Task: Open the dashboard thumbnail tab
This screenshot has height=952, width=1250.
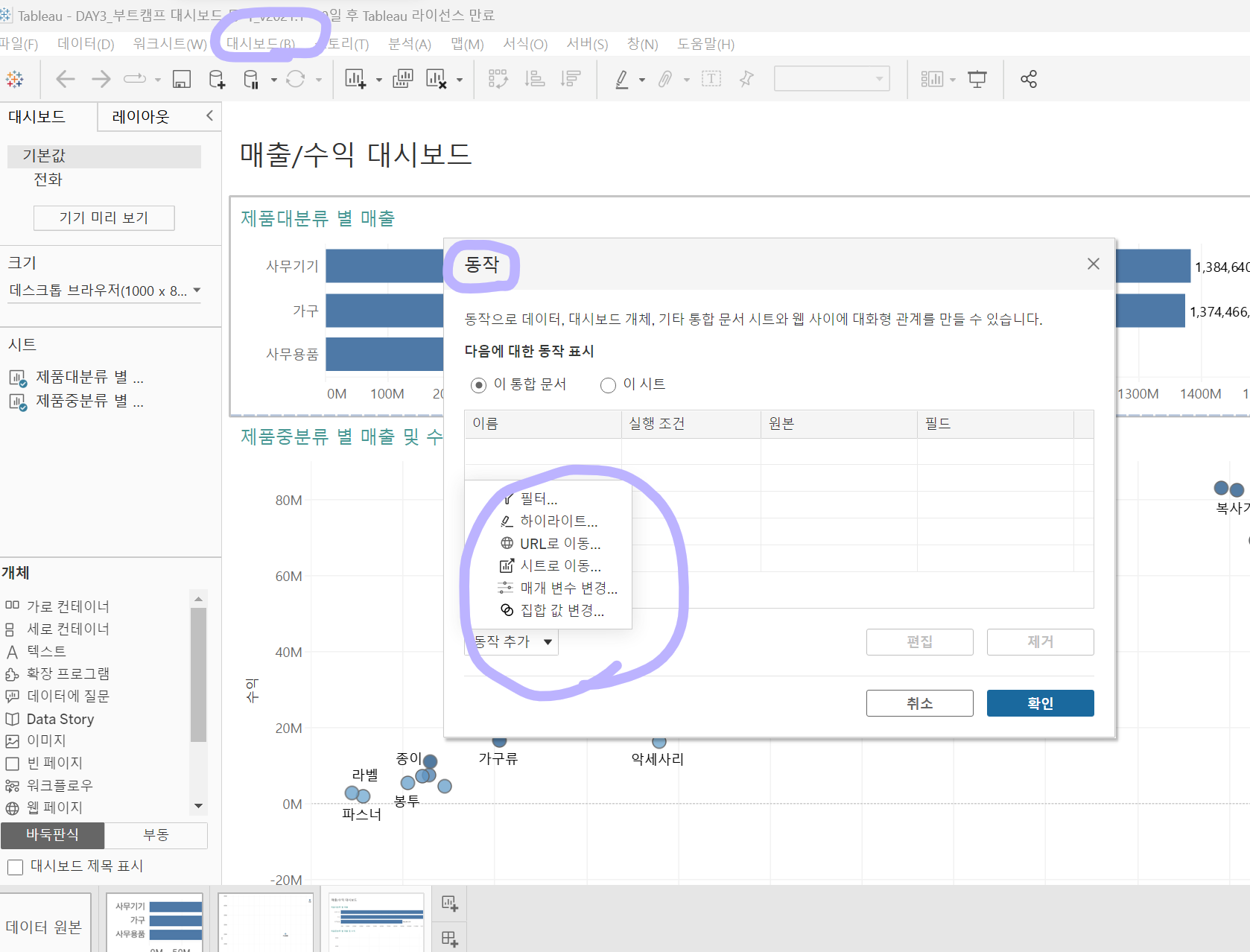Action: (x=376, y=923)
